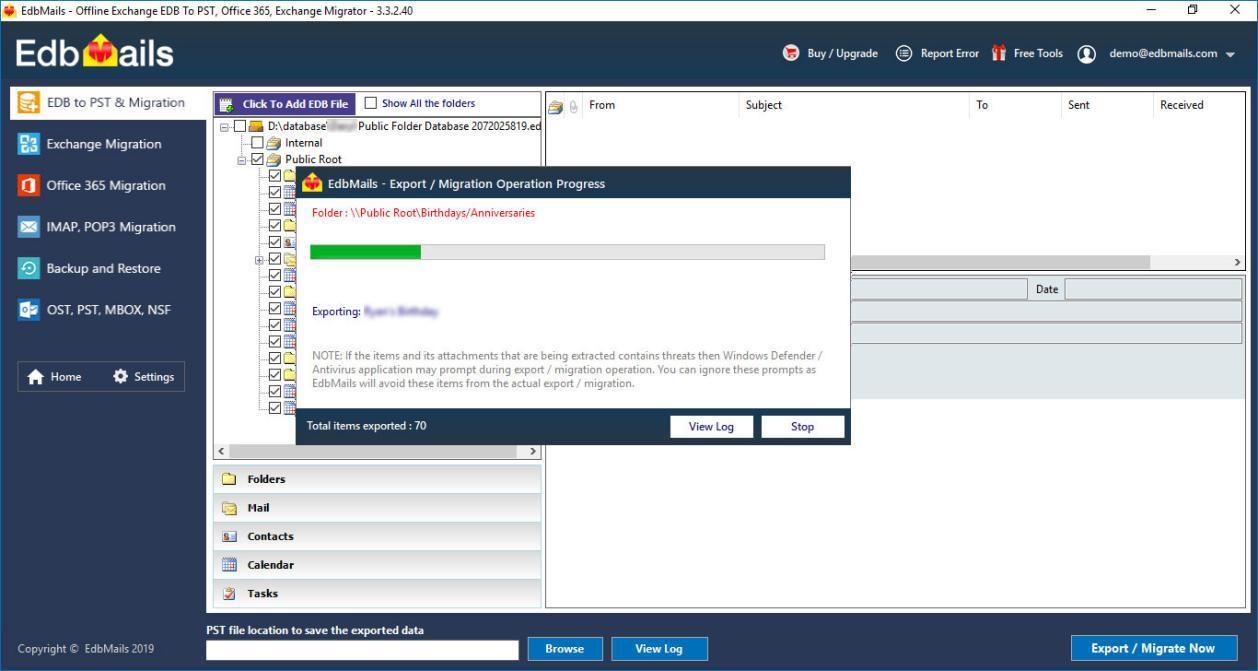Click the Mail panel envelope icon
1258x671 pixels.
229,508
